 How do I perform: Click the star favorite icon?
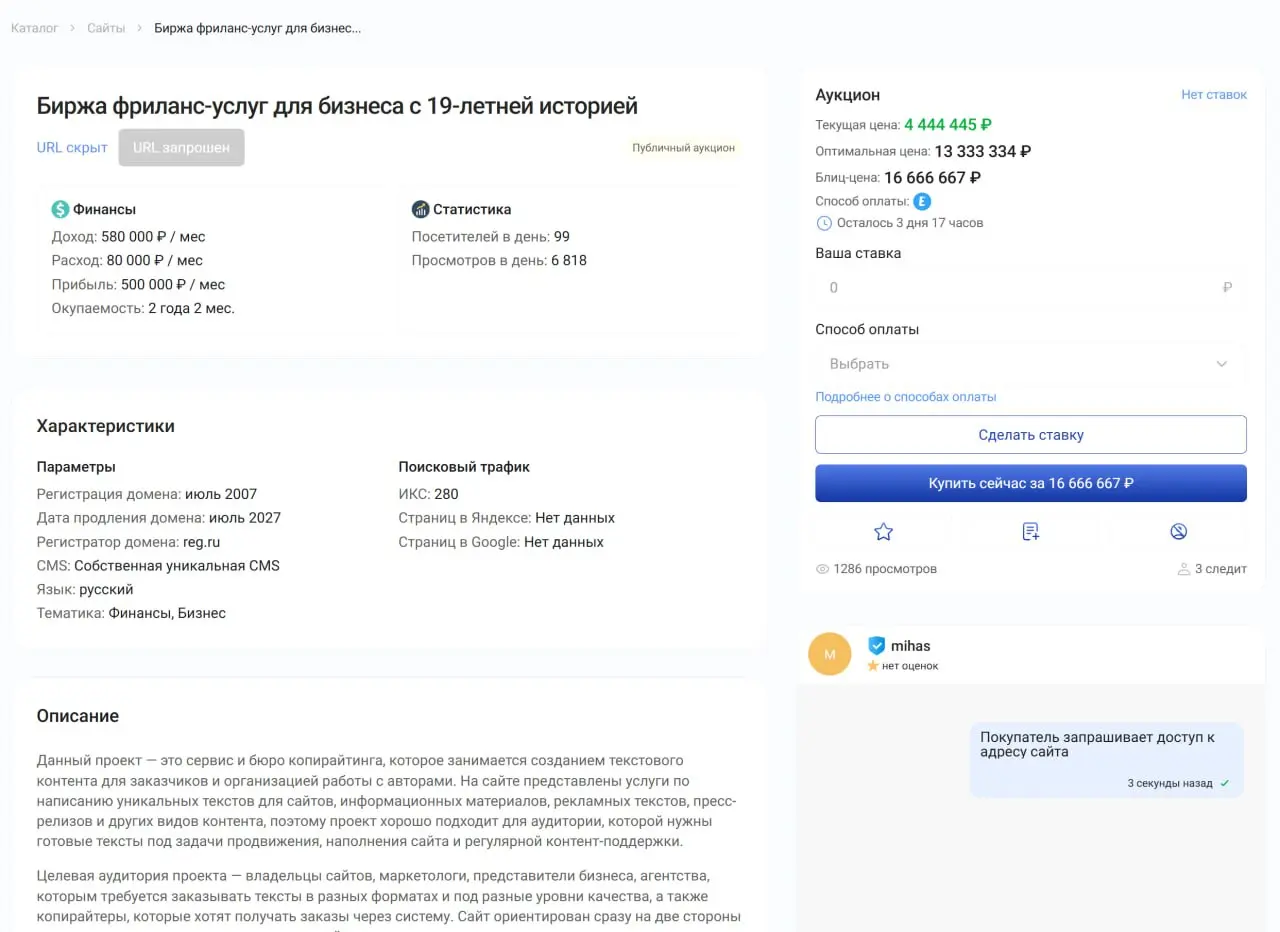click(883, 532)
